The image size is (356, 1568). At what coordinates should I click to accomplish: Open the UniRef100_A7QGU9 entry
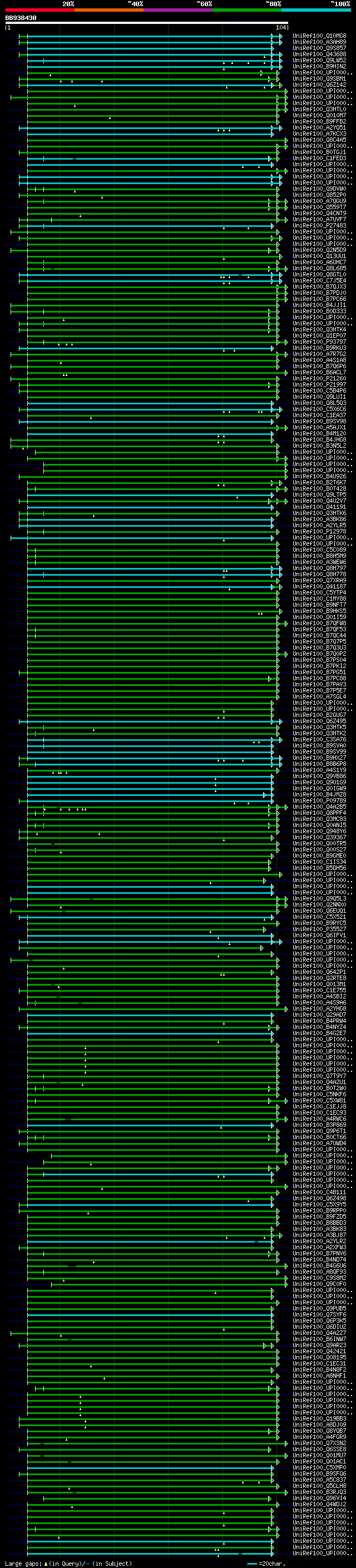tap(319, 201)
